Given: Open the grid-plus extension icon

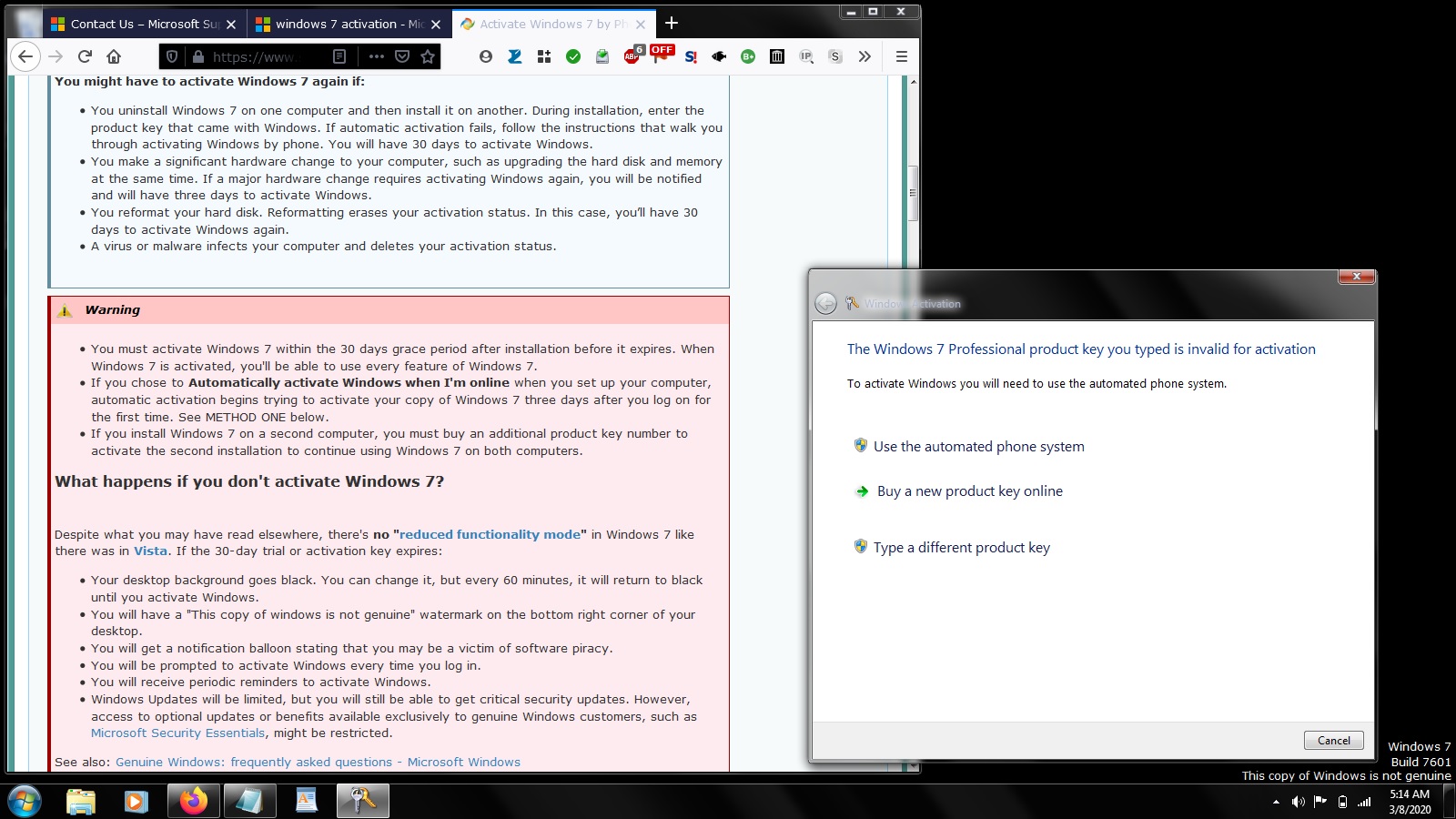Looking at the screenshot, I should point(544,56).
